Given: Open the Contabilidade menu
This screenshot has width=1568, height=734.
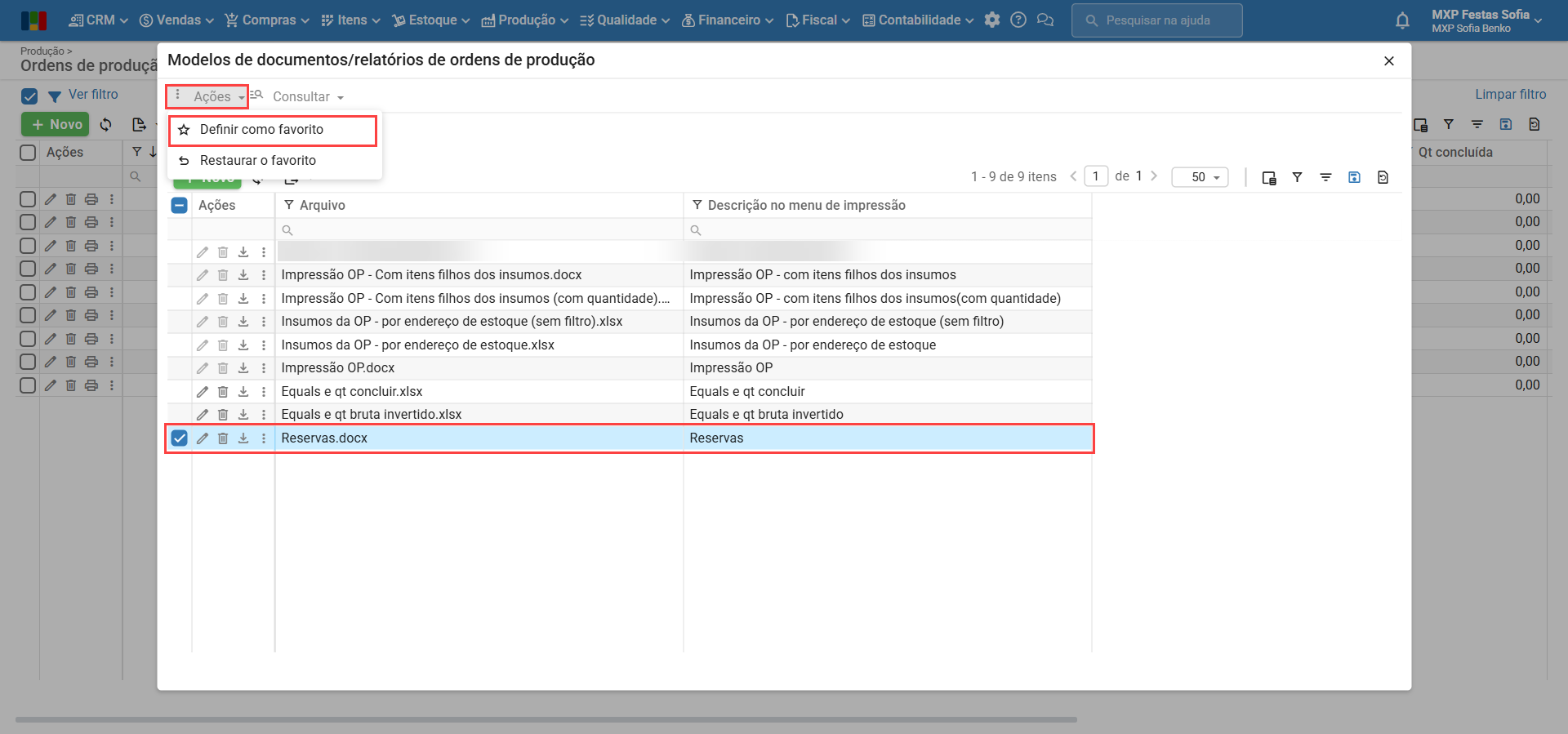Looking at the screenshot, I should pos(918,20).
